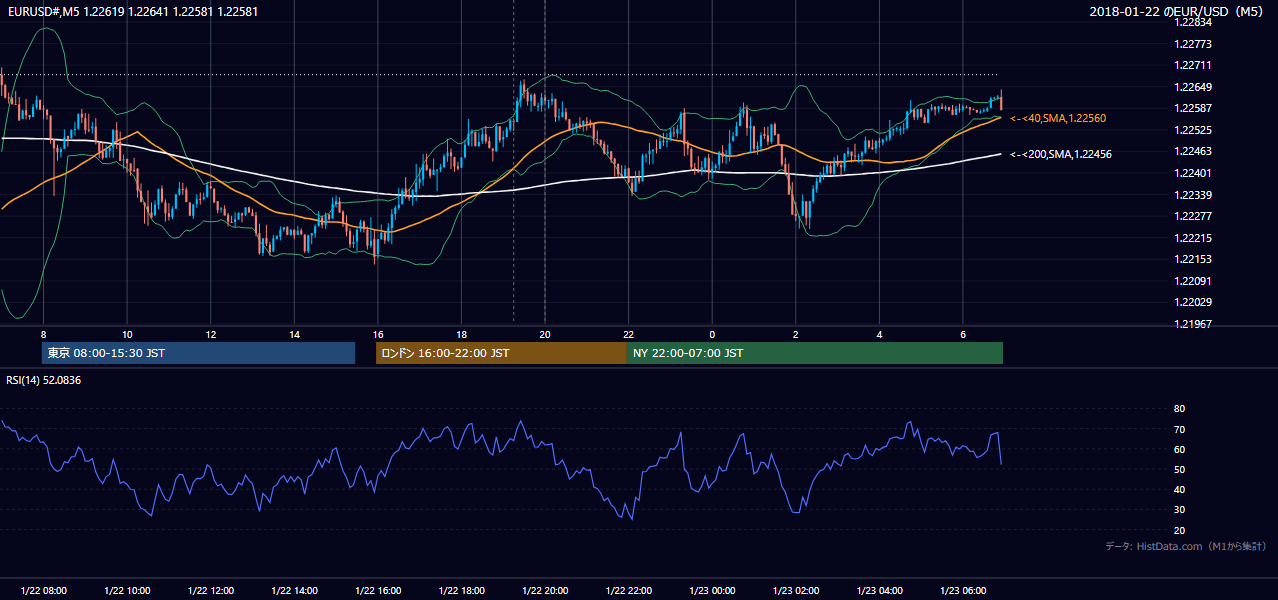1278x600 pixels.
Task: Click price axis value 1.22587
Action: (x=1193, y=108)
